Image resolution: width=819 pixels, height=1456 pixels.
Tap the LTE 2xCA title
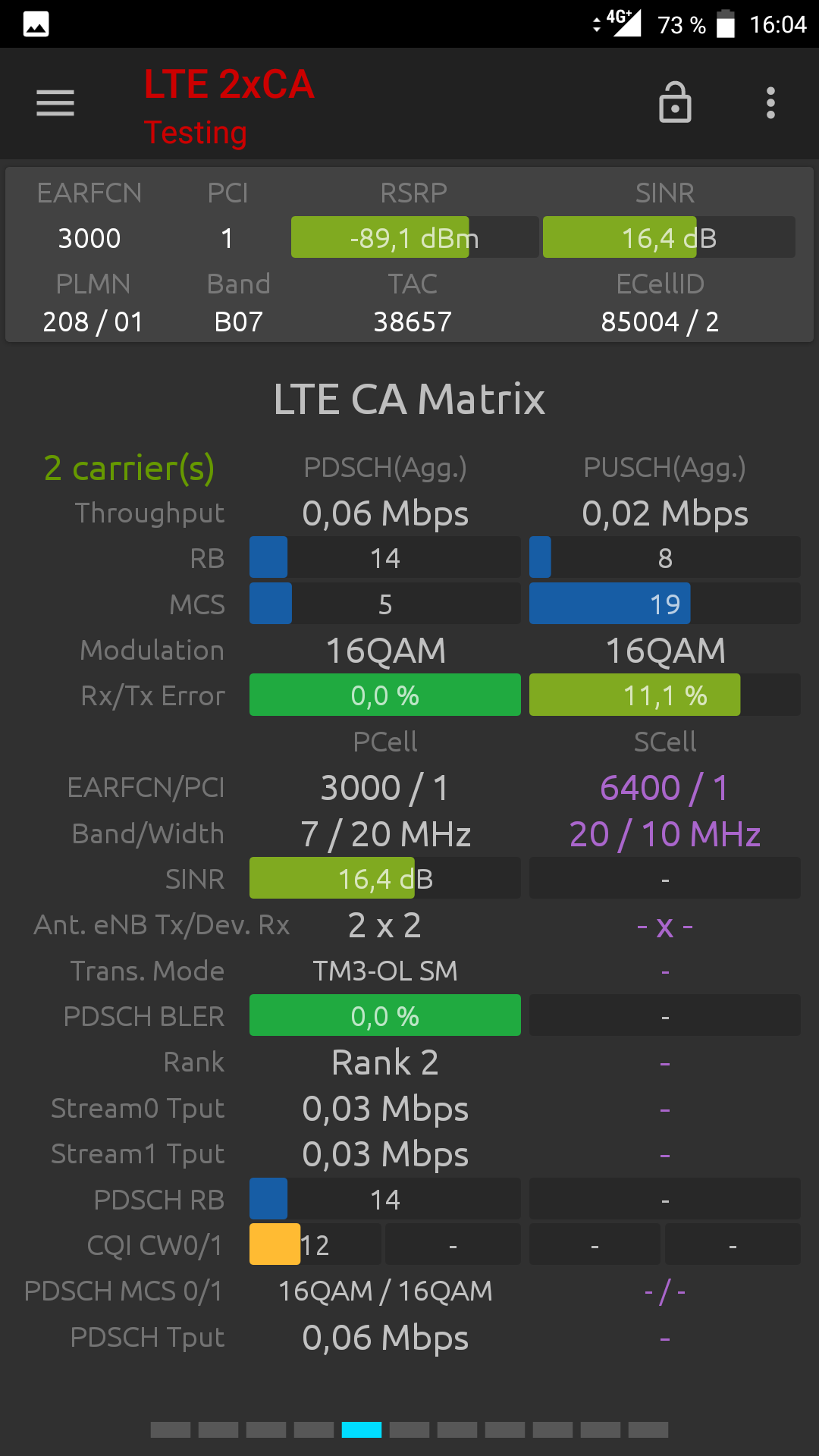point(229,84)
